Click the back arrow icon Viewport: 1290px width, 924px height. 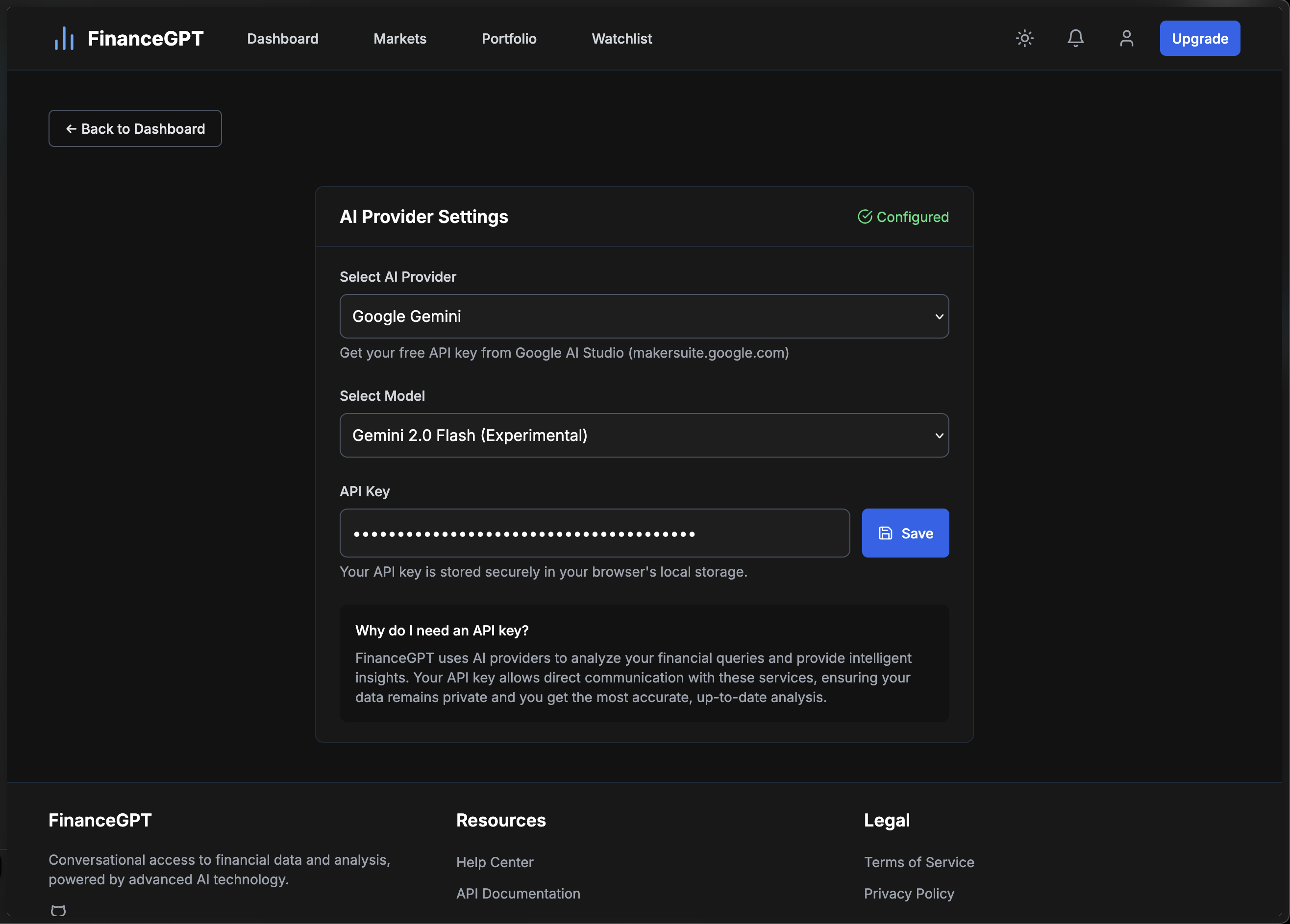(x=71, y=129)
